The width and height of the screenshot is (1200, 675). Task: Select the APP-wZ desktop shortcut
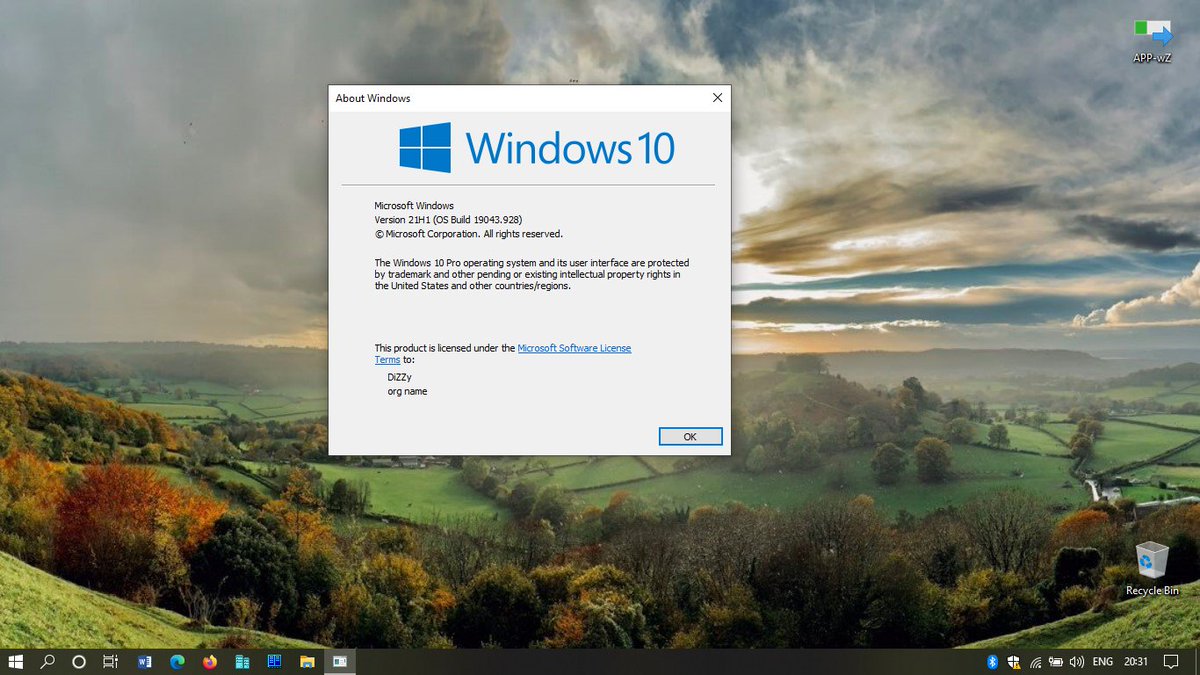tap(1152, 41)
